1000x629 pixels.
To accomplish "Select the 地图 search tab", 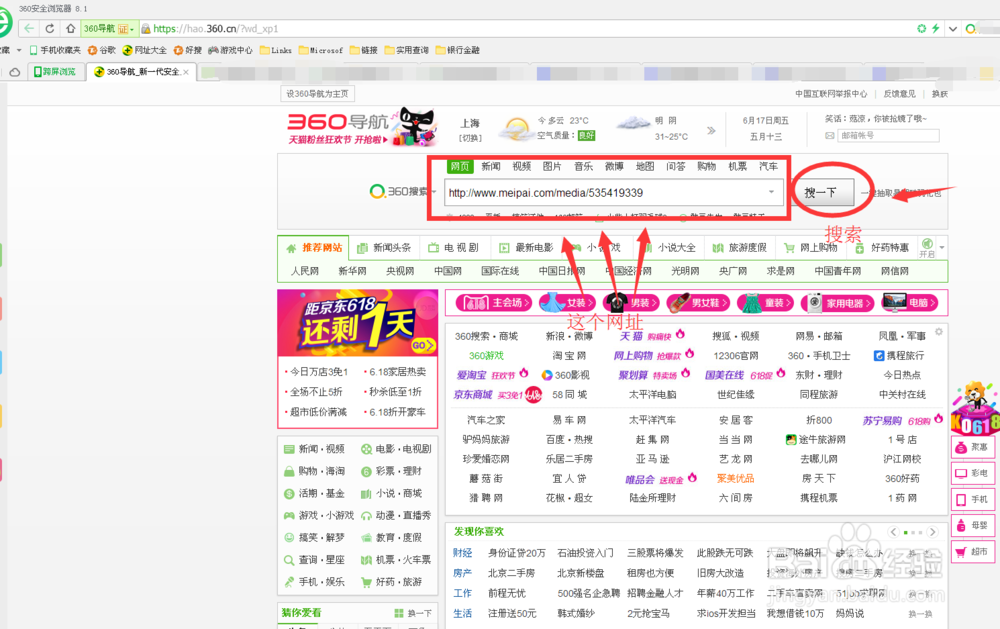I will [x=645, y=166].
